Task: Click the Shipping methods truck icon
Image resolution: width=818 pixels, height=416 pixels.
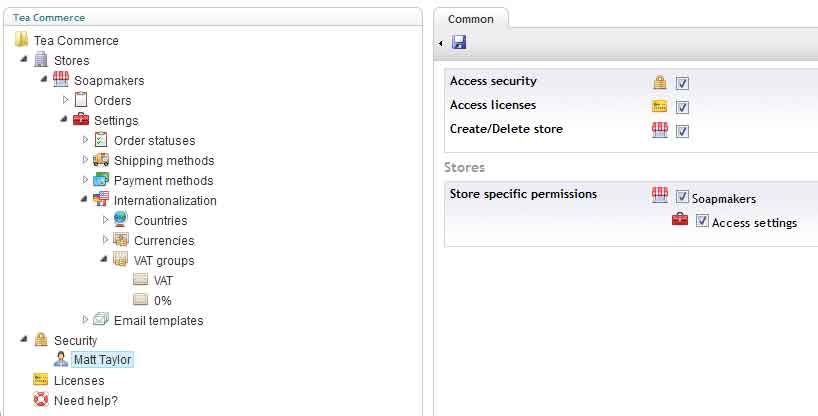Action: 101,160
